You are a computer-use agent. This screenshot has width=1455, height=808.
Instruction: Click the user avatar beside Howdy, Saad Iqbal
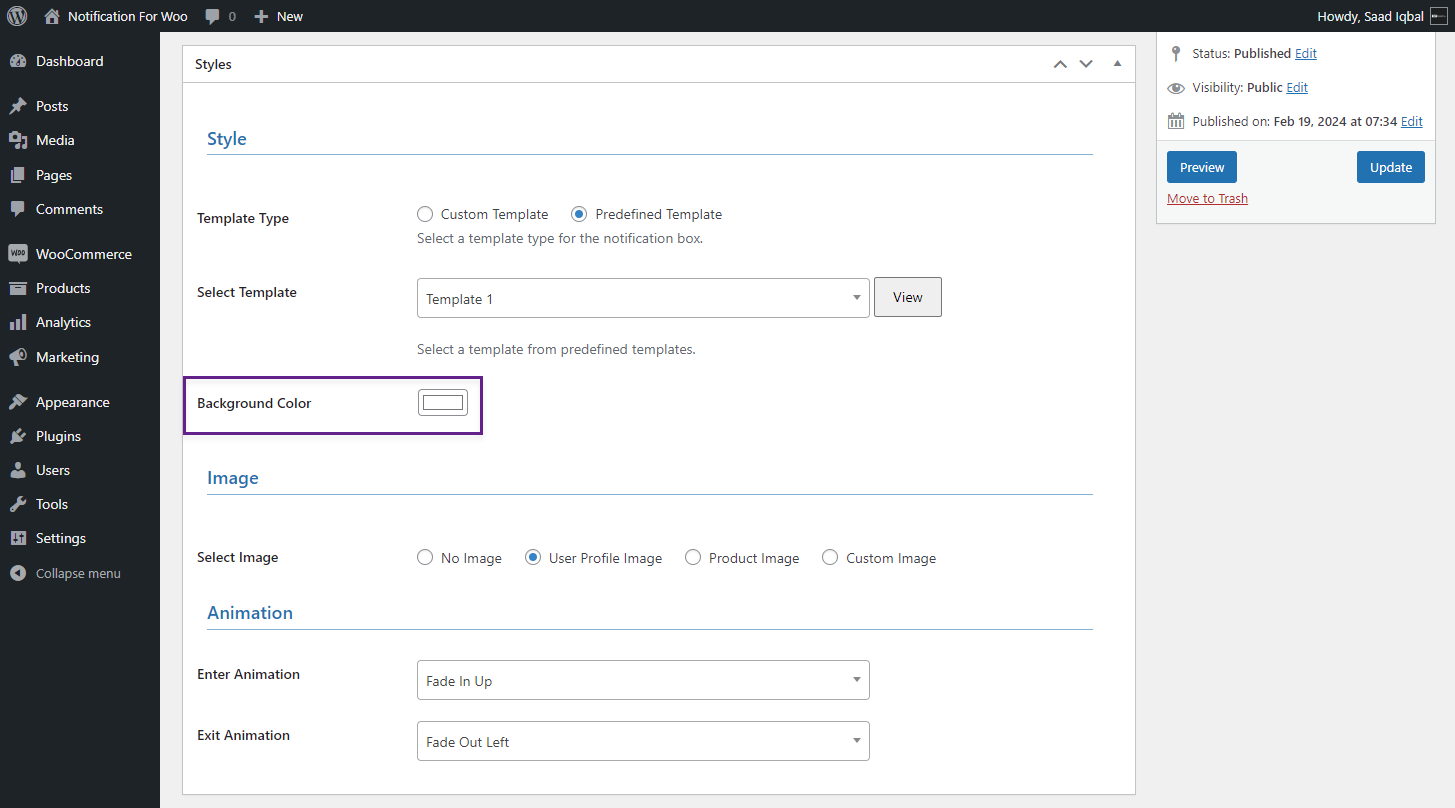pyautogui.click(x=1439, y=16)
